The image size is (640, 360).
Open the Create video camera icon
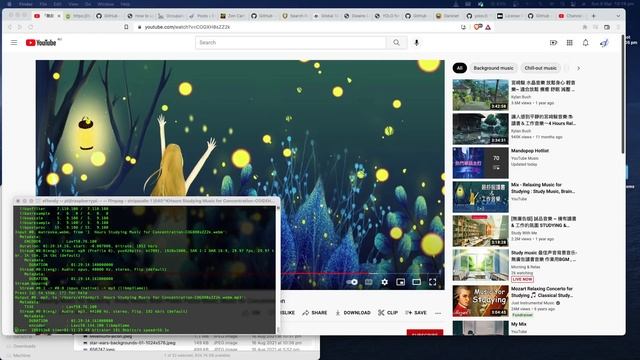[553, 42]
